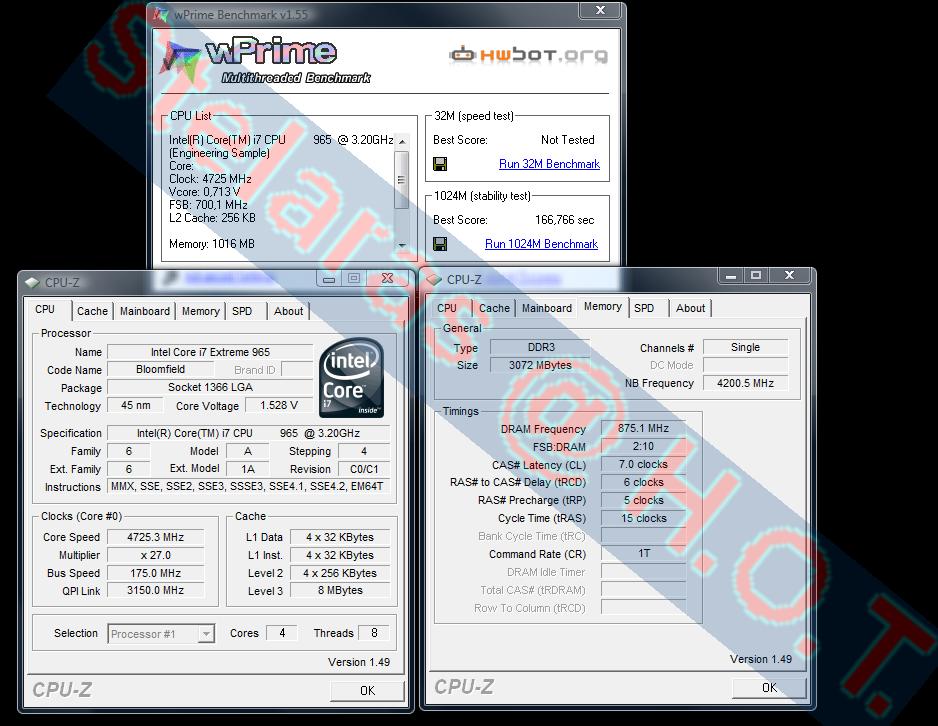This screenshot has width=938, height=726.
Task: Click the Core Voltage value '1.528 V'
Action: [279, 405]
